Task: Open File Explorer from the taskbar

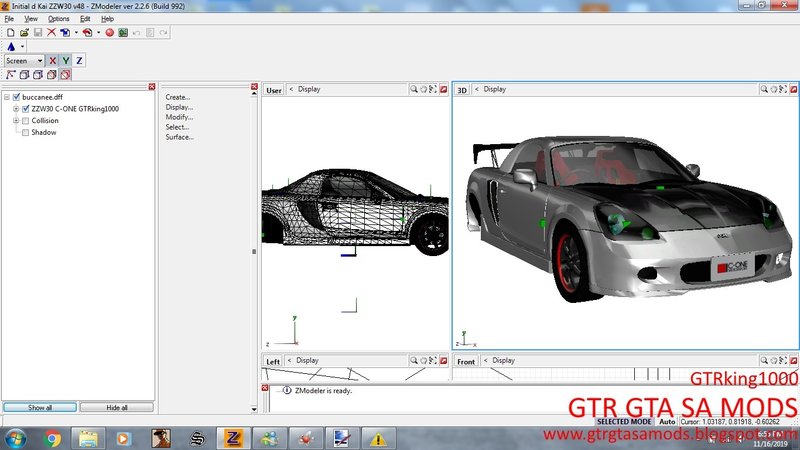Action: 88,439
